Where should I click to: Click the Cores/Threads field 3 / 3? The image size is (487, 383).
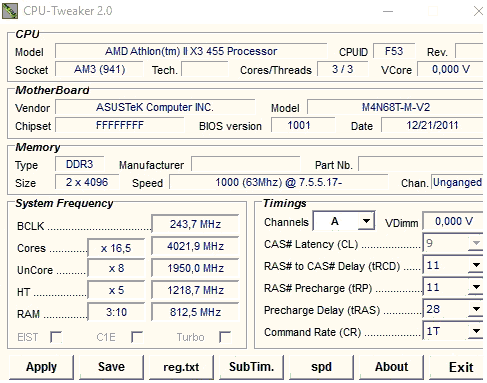pyautogui.click(x=343, y=69)
